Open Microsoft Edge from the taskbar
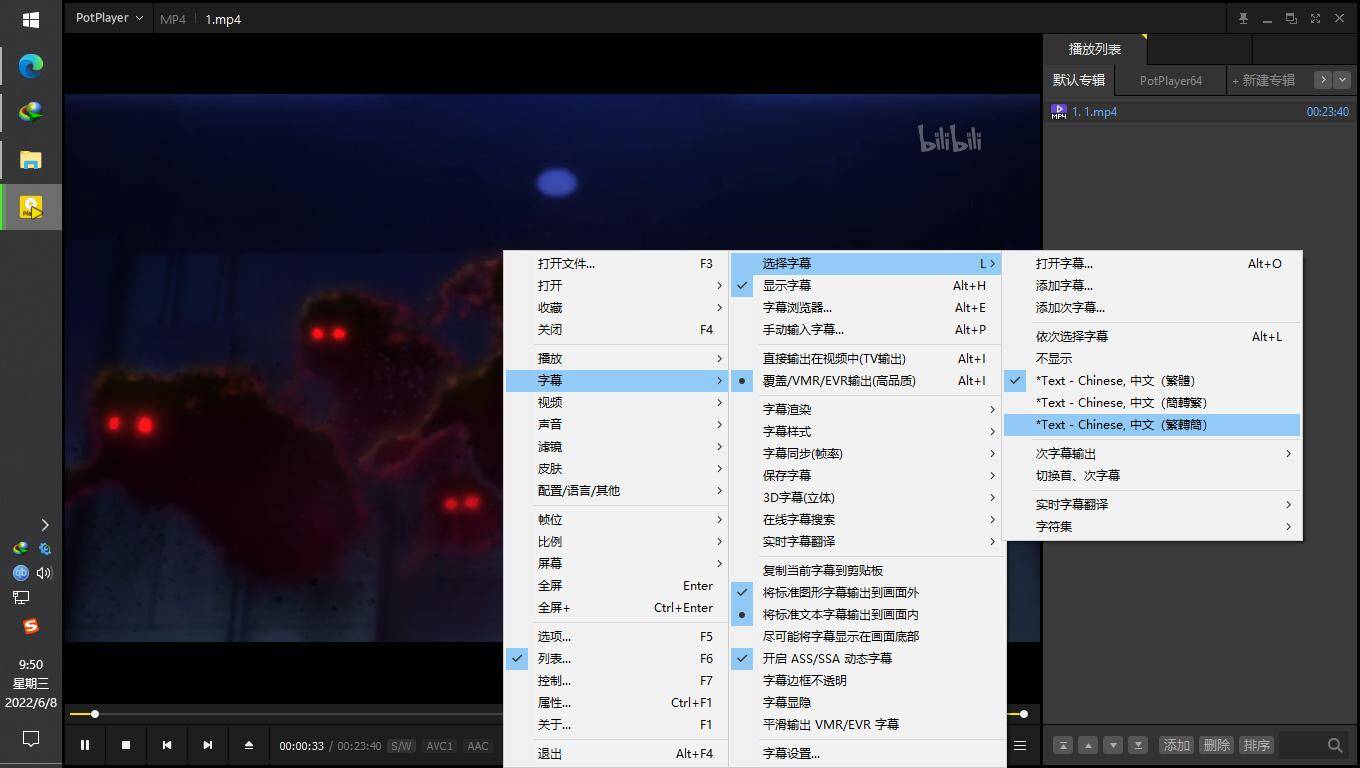The width and height of the screenshot is (1360, 768). (x=31, y=66)
